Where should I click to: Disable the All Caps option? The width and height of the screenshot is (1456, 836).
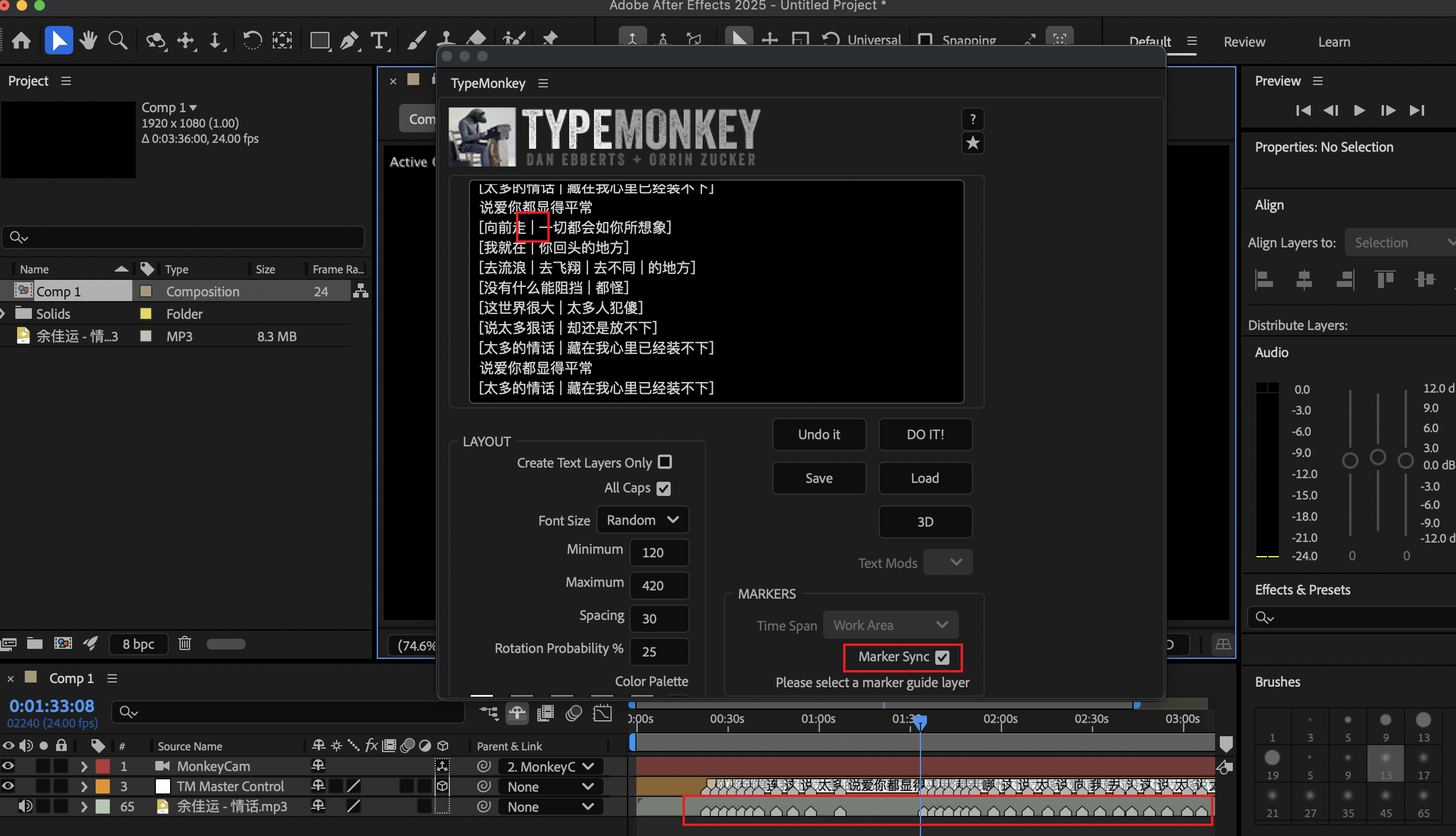coord(663,488)
